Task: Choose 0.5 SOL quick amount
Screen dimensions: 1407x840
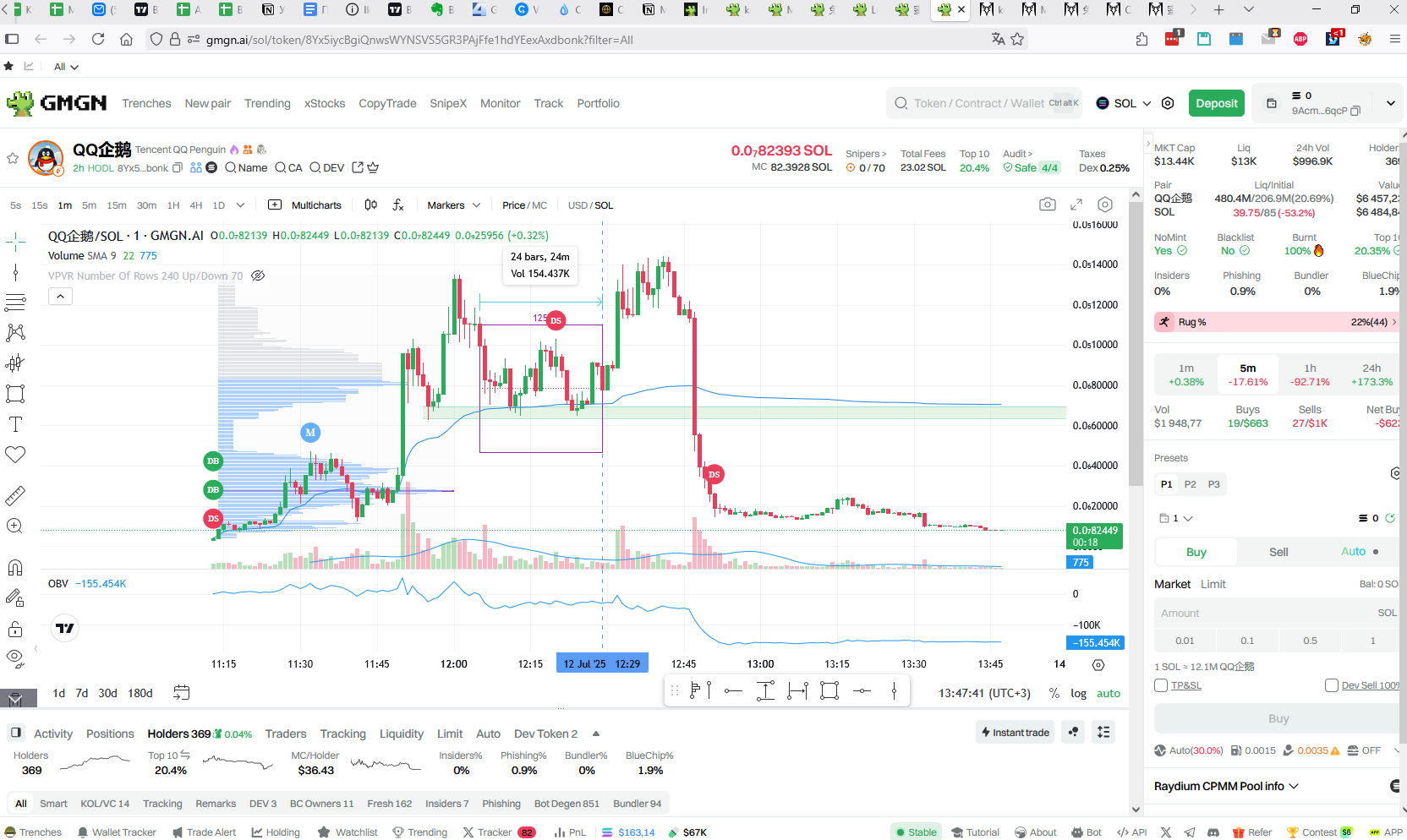Action: click(x=1310, y=641)
